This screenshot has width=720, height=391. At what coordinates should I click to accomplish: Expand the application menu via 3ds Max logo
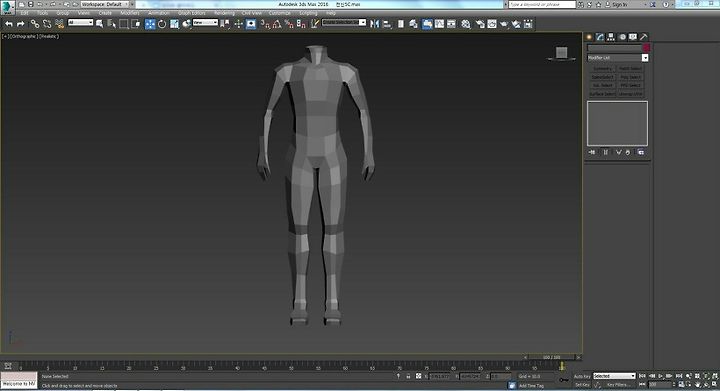[x=7, y=7]
